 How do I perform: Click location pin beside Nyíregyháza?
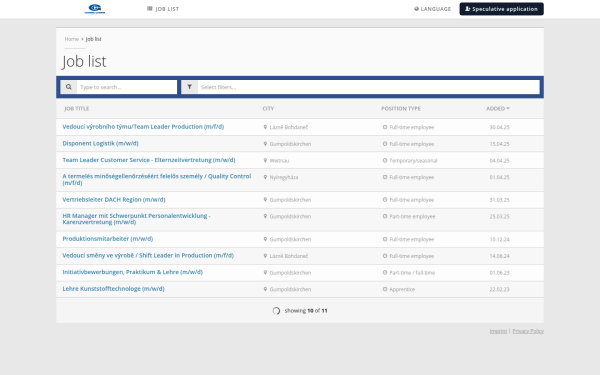[265, 177]
